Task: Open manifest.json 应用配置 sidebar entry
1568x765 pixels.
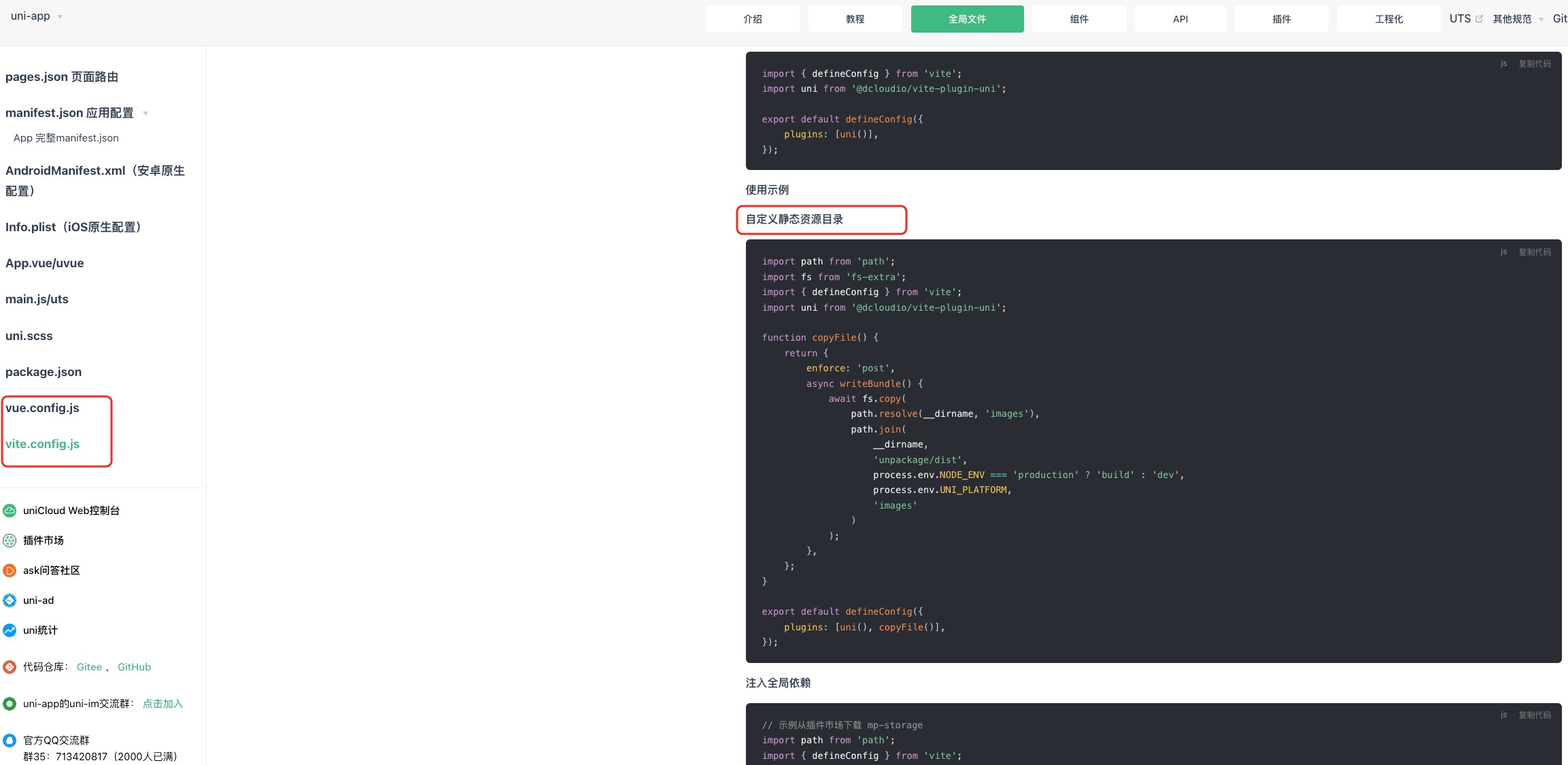Action: [x=69, y=113]
